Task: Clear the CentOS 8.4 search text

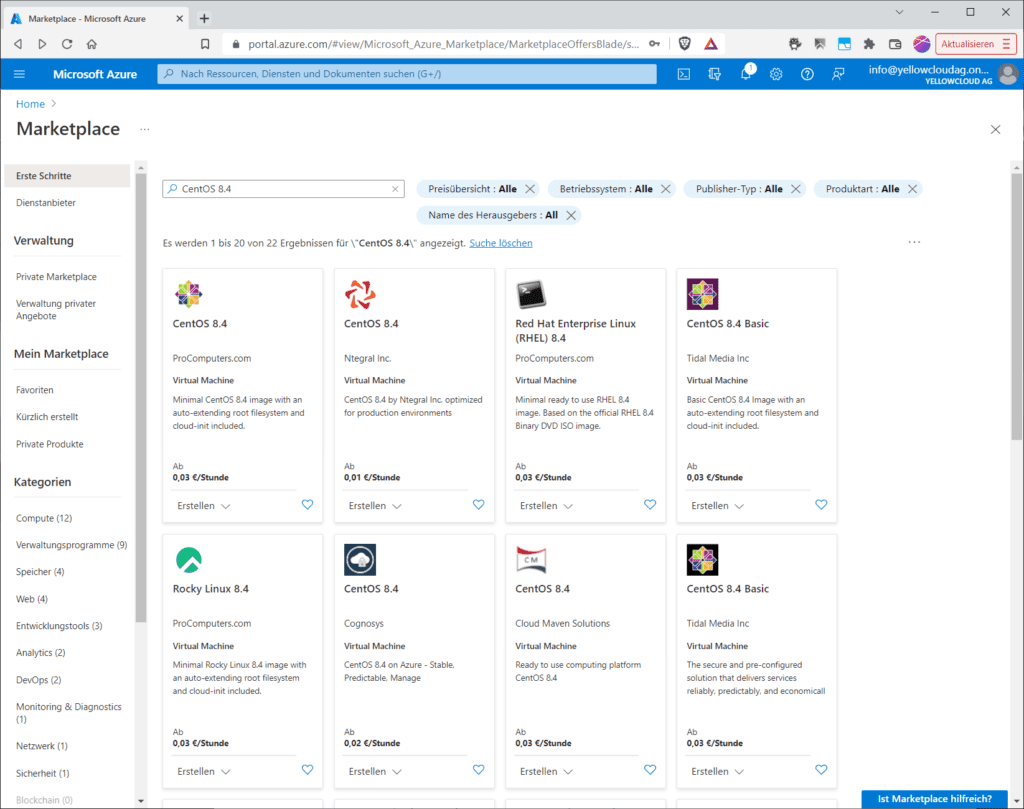Action: pos(395,189)
